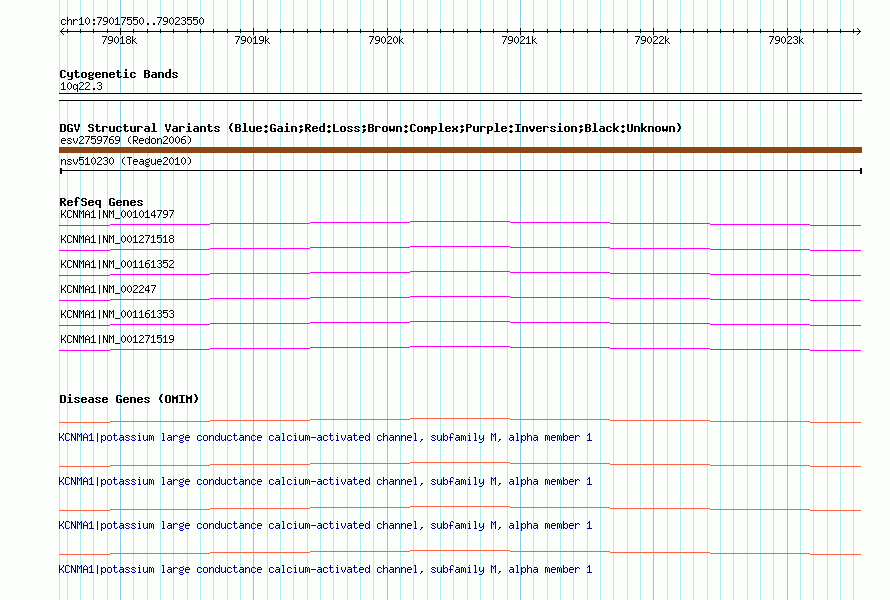Click the right arrow of the coordinate ruler
The width and height of the screenshot is (890, 600).
[858, 31]
